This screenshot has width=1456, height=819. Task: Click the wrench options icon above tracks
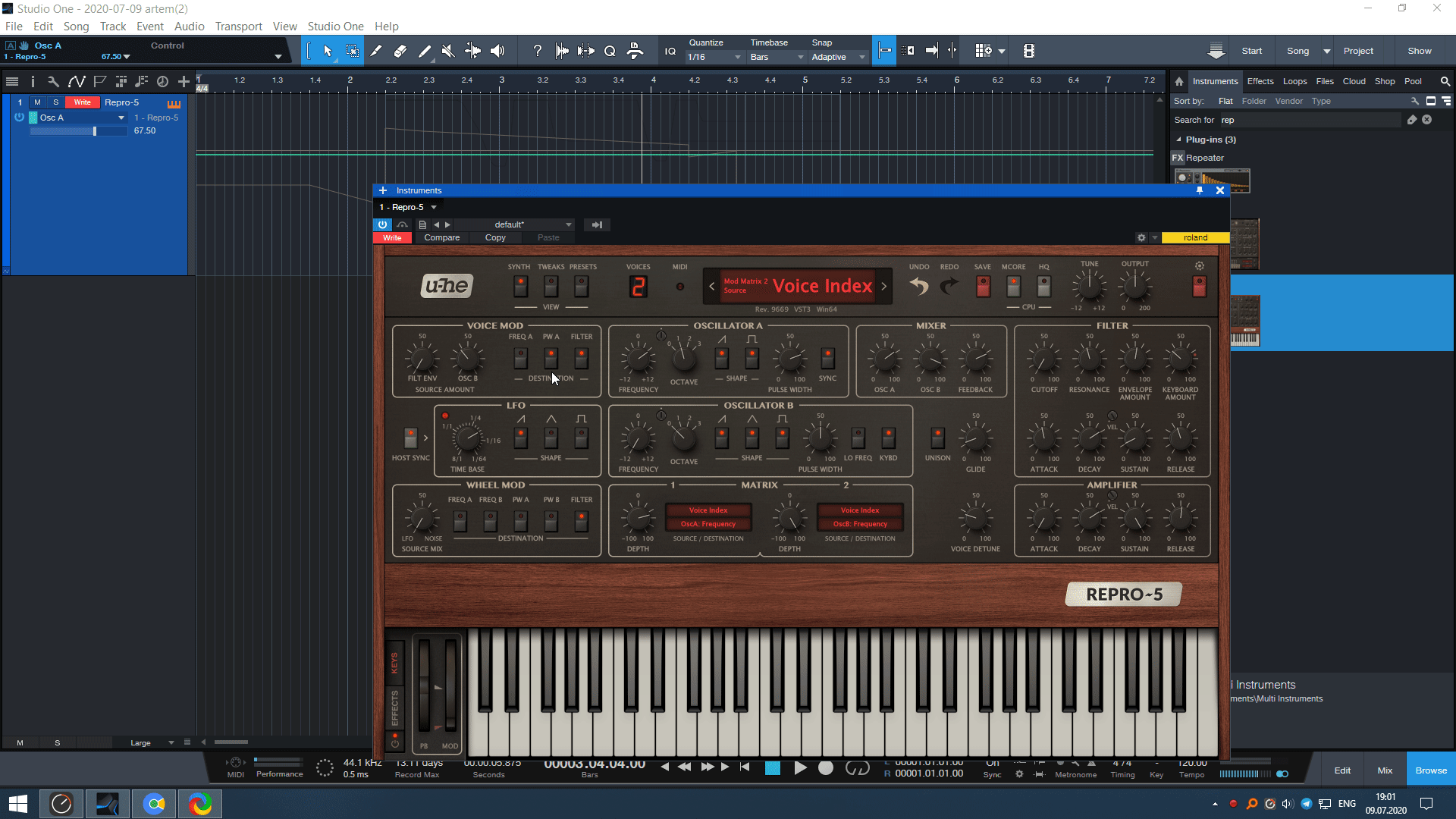(53, 81)
